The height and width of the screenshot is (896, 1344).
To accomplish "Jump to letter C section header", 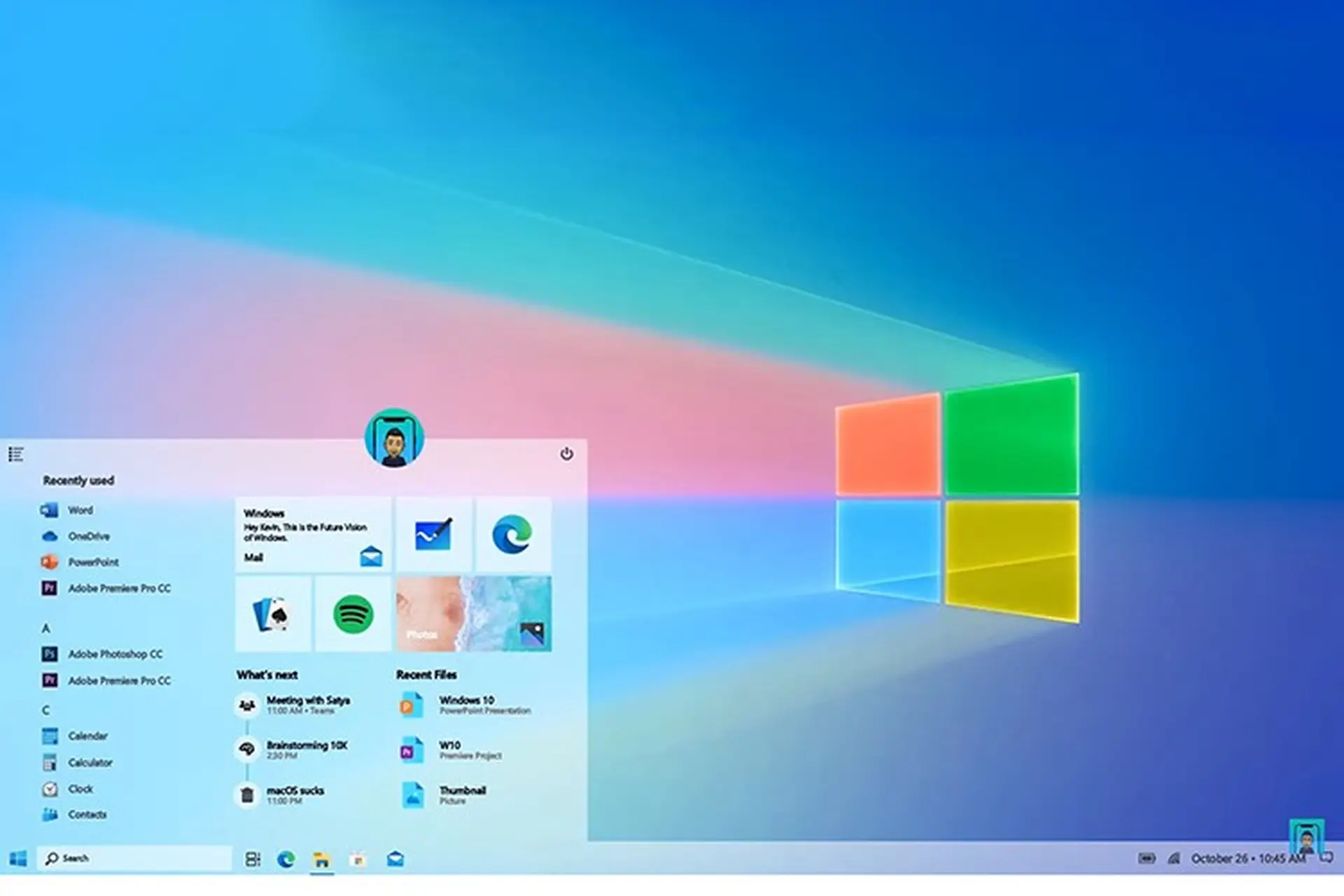I will coord(45,710).
